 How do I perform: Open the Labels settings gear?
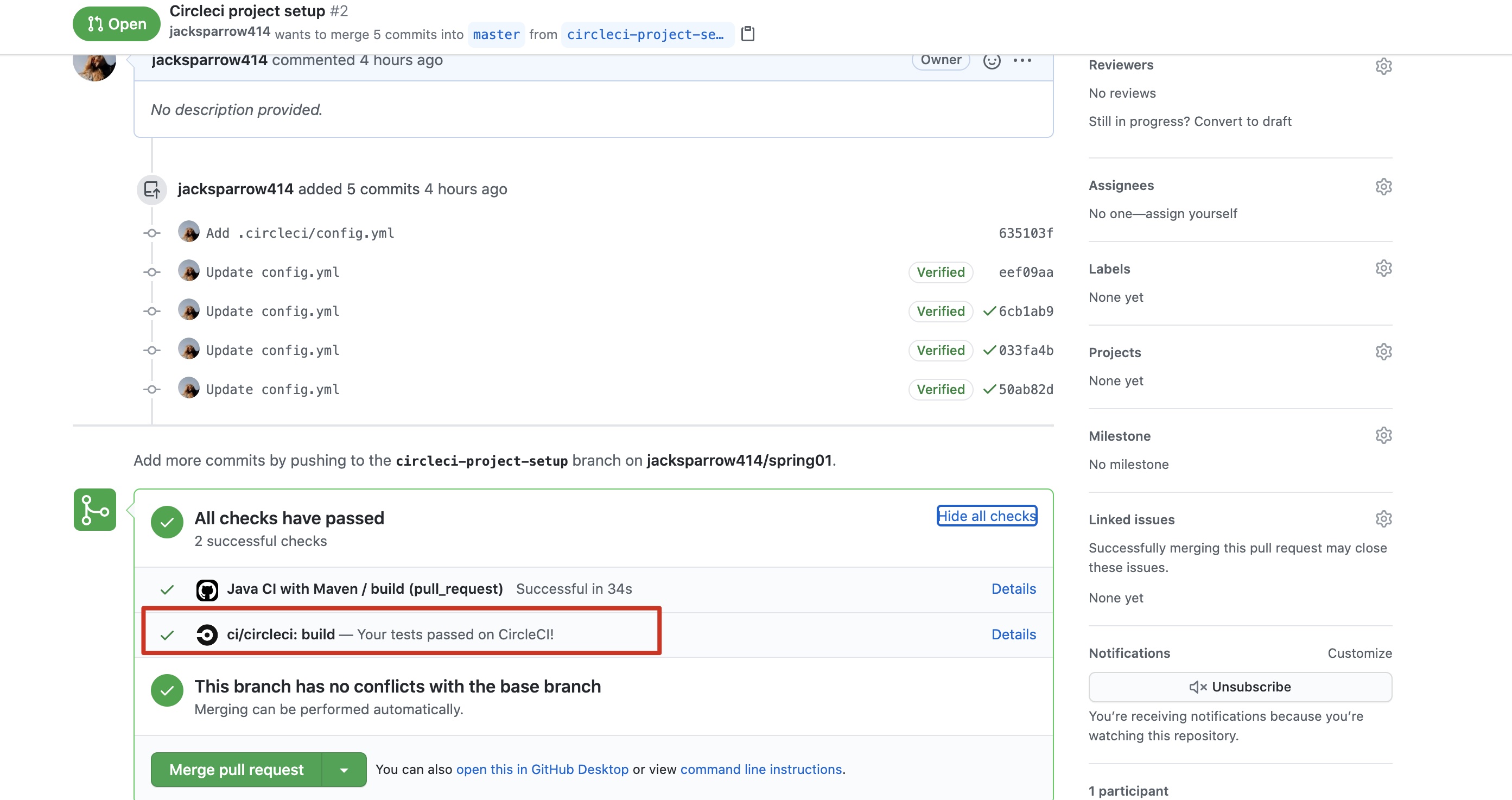pos(1384,268)
